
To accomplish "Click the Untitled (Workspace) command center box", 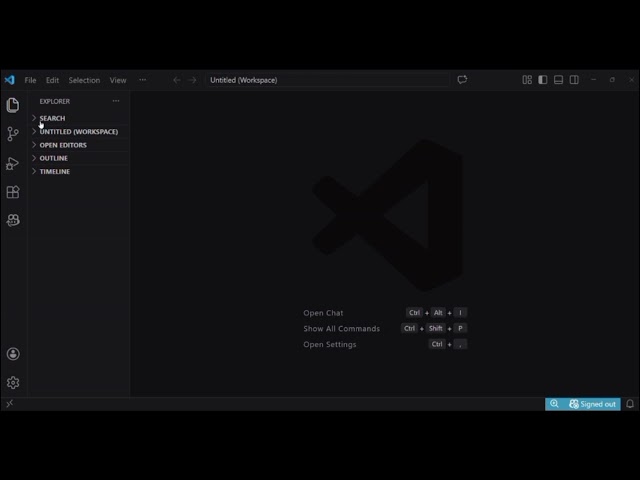I will (x=327, y=80).
